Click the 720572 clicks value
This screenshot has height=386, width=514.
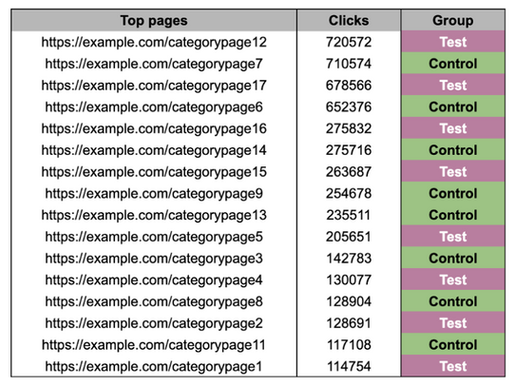click(349, 42)
